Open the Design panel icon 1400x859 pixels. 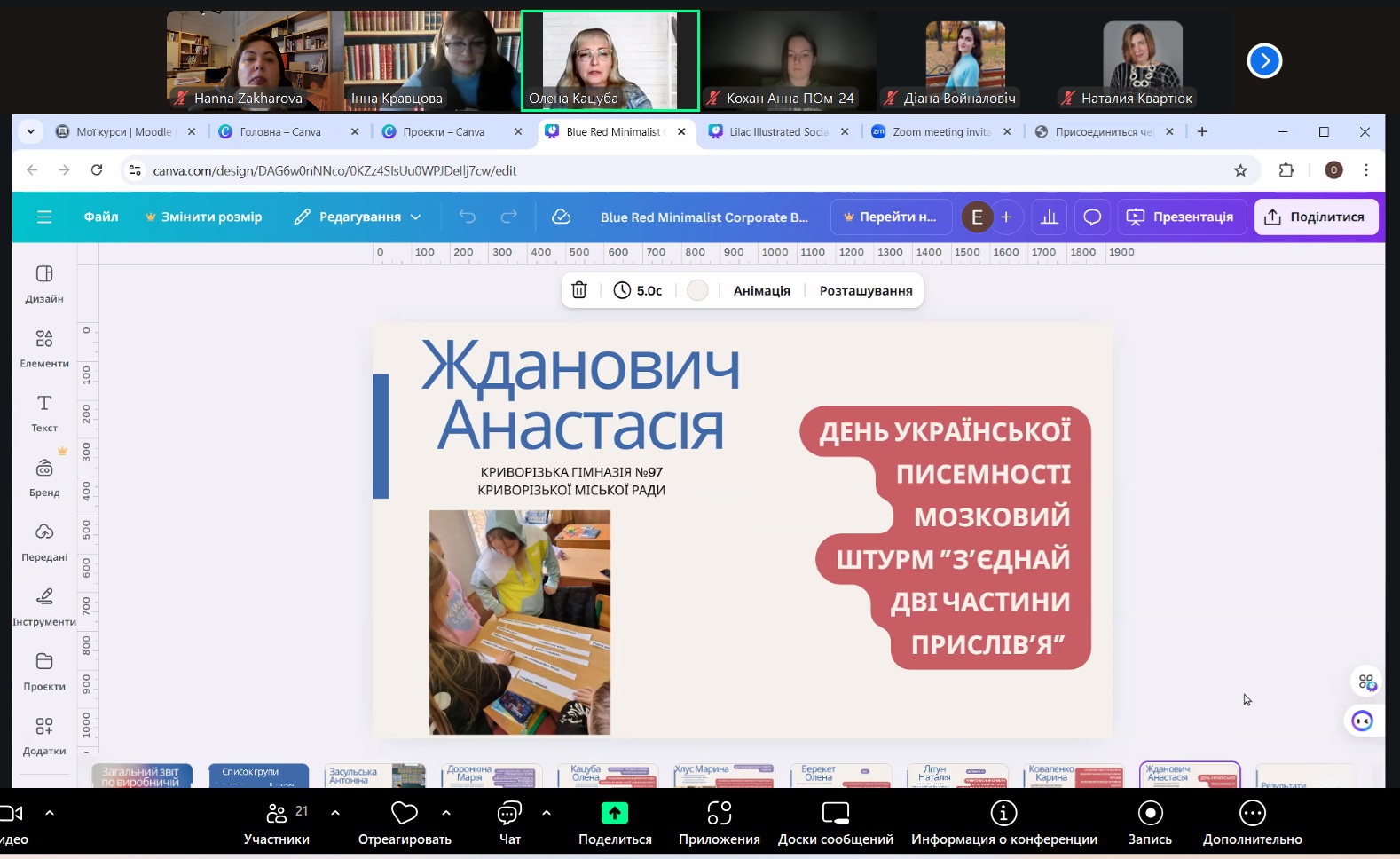click(x=43, y=283)
